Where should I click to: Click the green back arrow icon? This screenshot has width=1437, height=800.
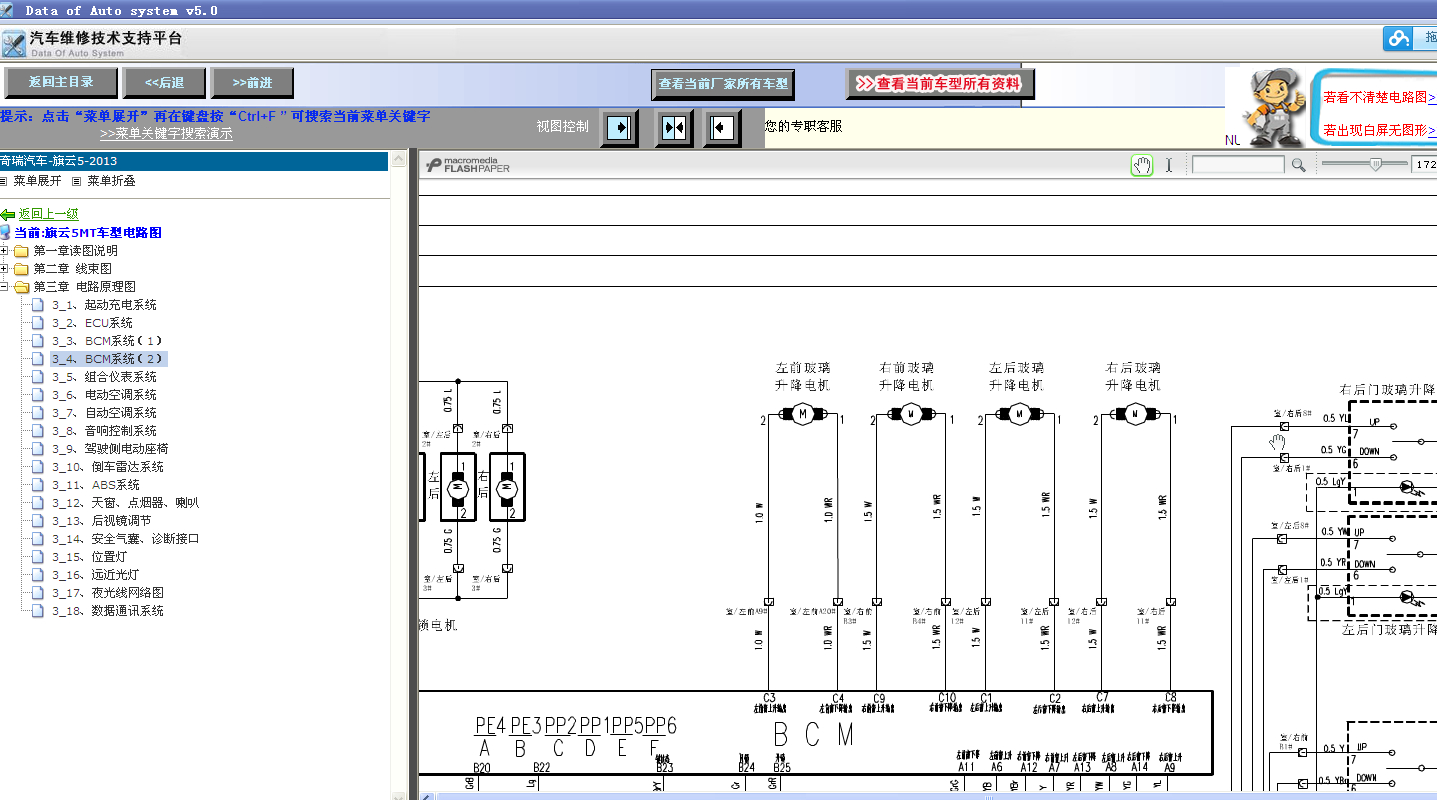[8, 214]
